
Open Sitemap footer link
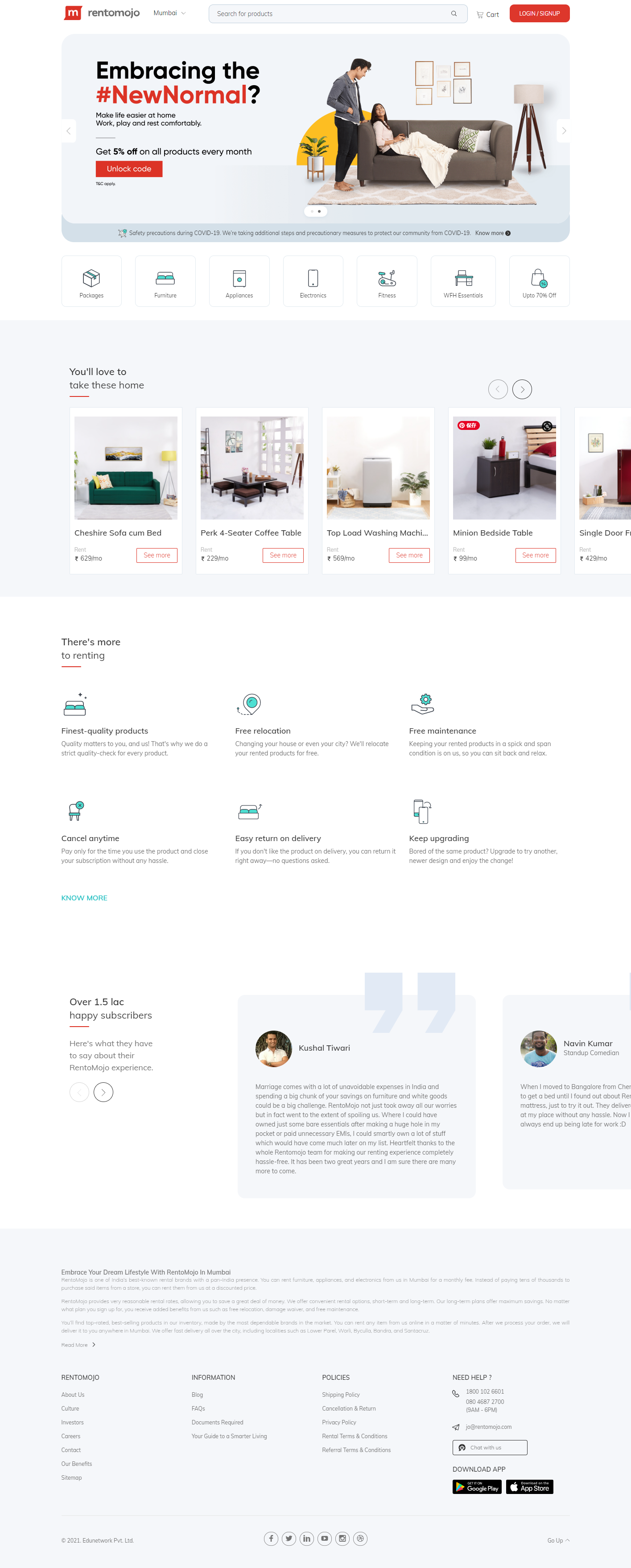tap(71, 1477)
